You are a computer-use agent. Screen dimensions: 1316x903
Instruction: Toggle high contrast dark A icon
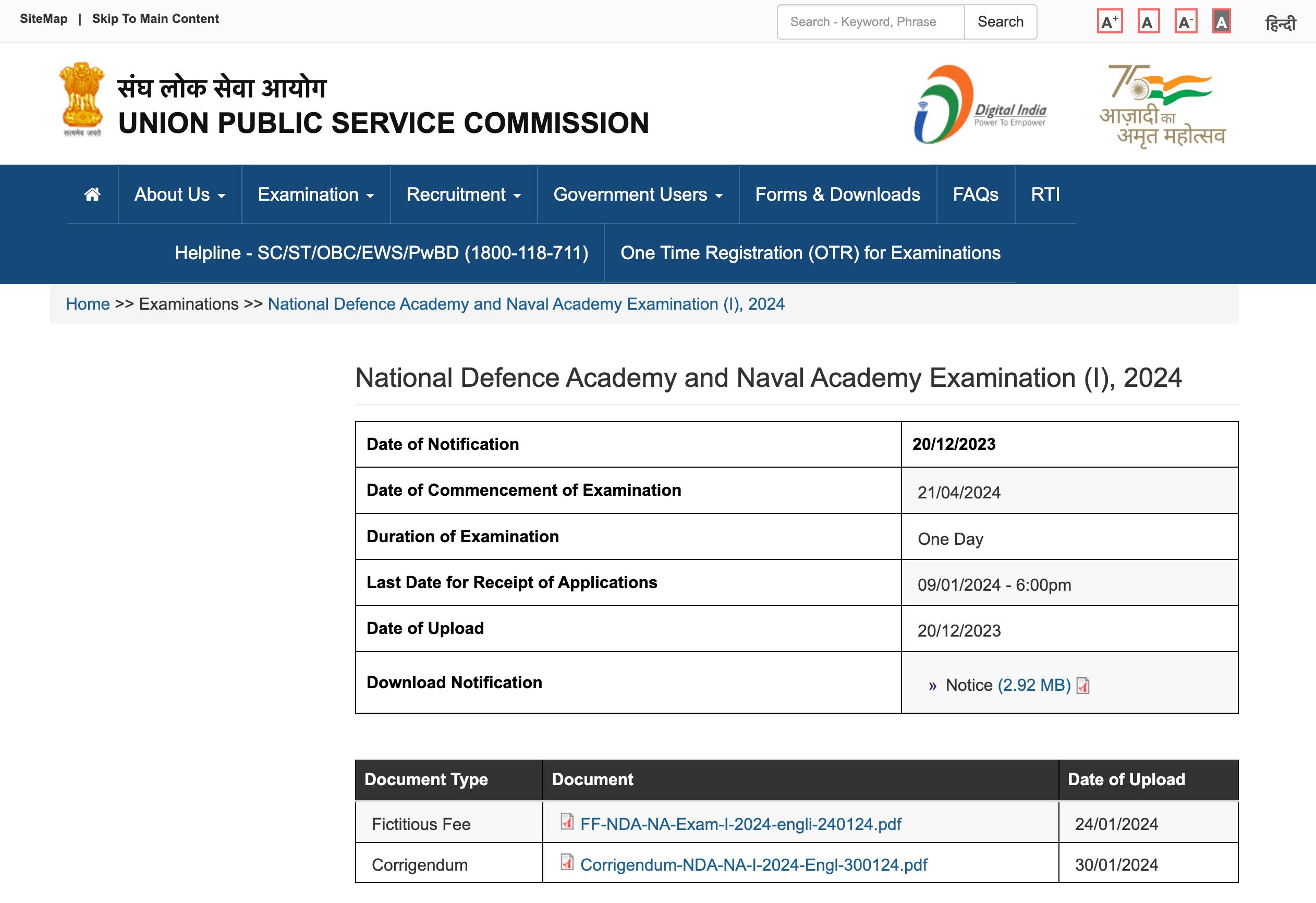click(x=1222, y=22)
